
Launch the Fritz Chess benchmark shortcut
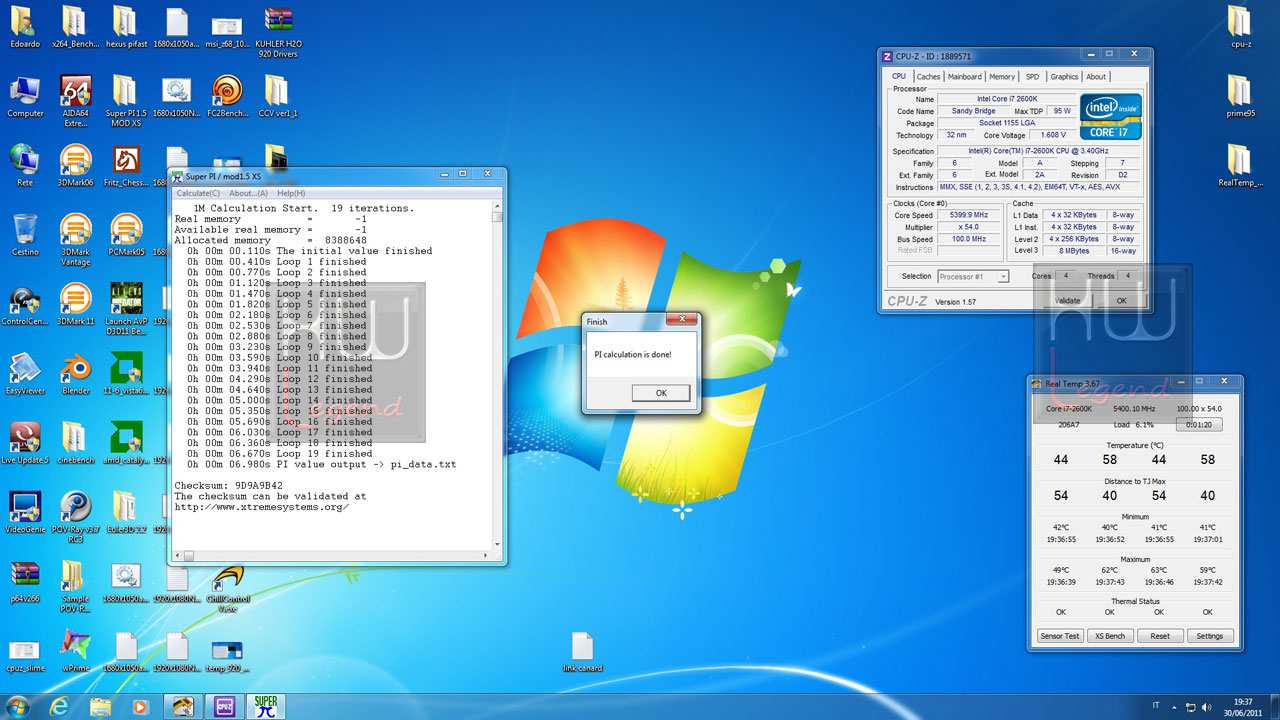point(125,166)
